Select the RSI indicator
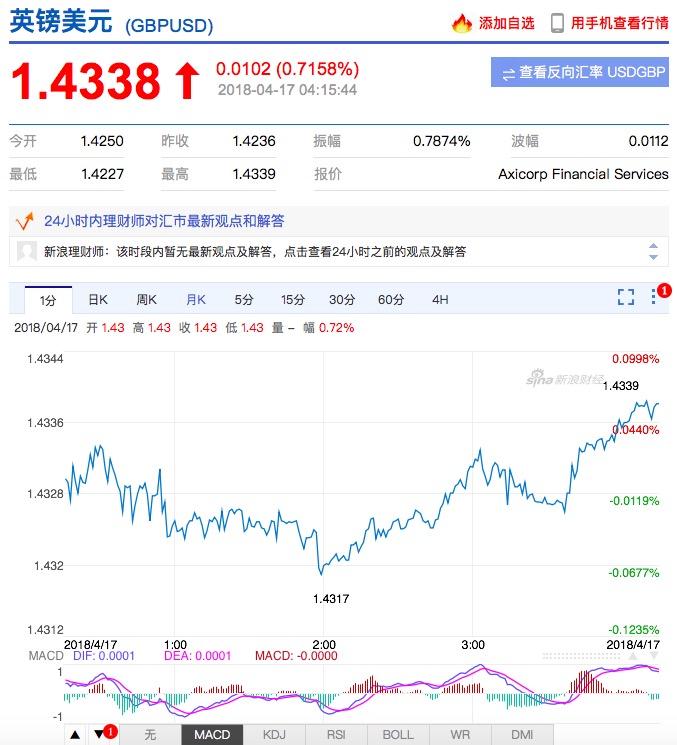This screenshot has width=677, height=745. click(336, 735)
